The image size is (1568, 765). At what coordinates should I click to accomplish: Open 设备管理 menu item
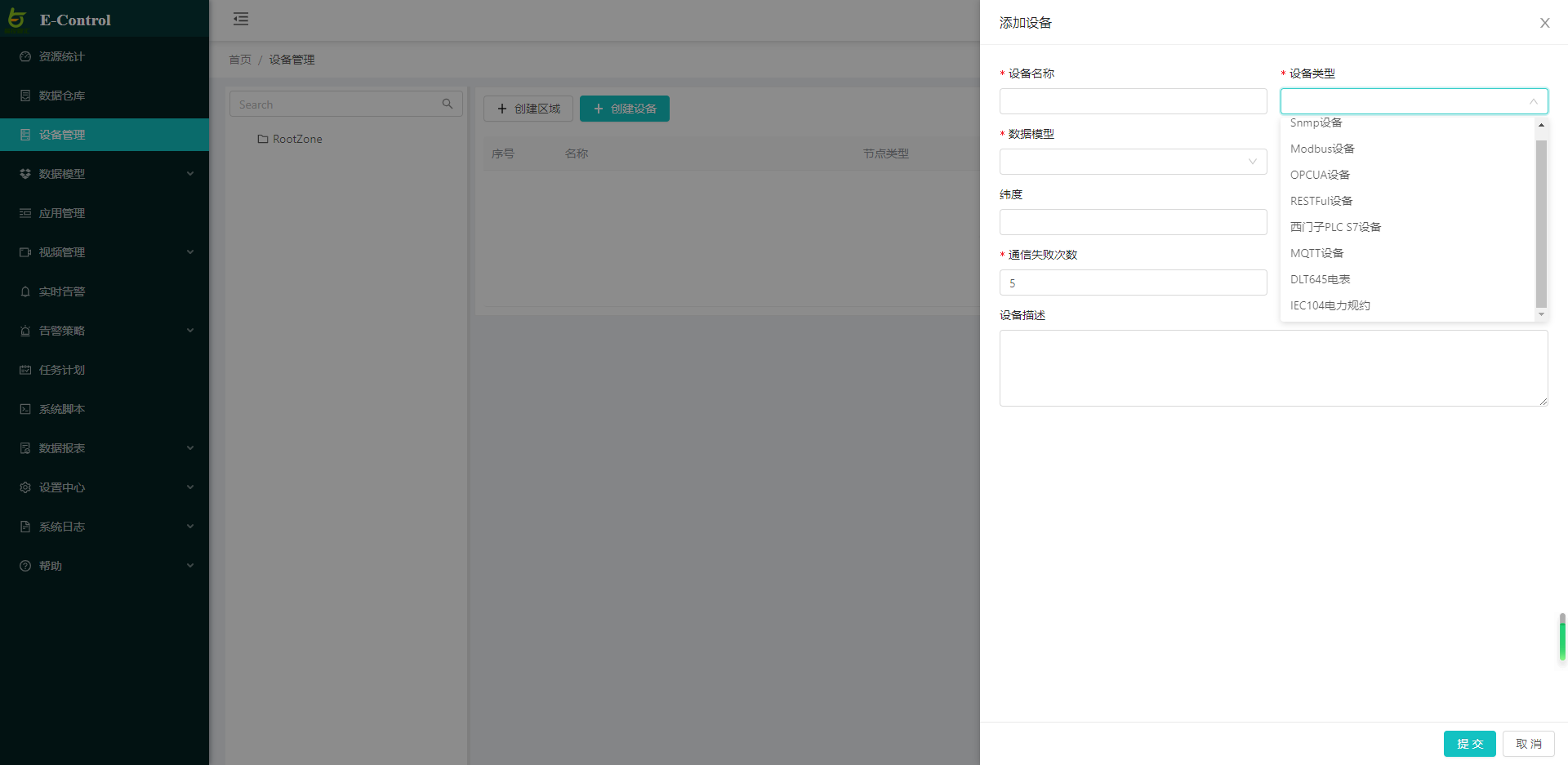point(105,135)
